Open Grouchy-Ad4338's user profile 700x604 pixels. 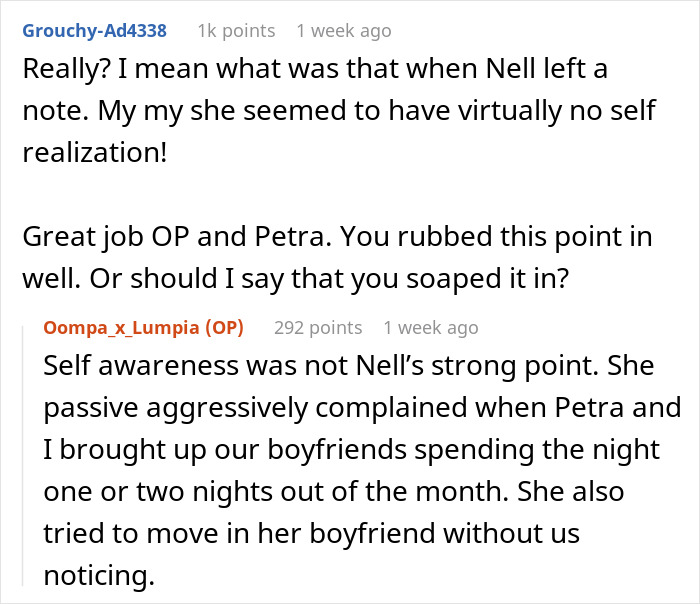[93, 30]
